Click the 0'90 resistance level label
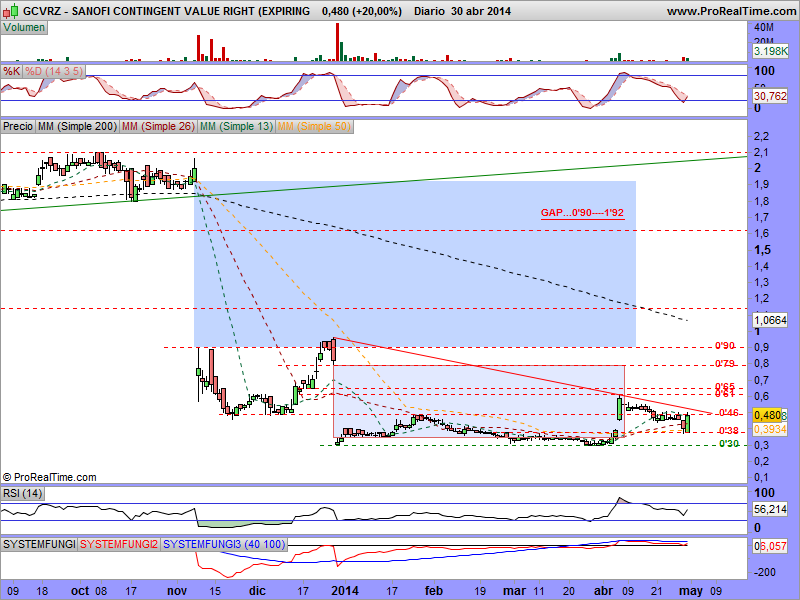This screenshot has height=600, width=800. pos(724,346)
